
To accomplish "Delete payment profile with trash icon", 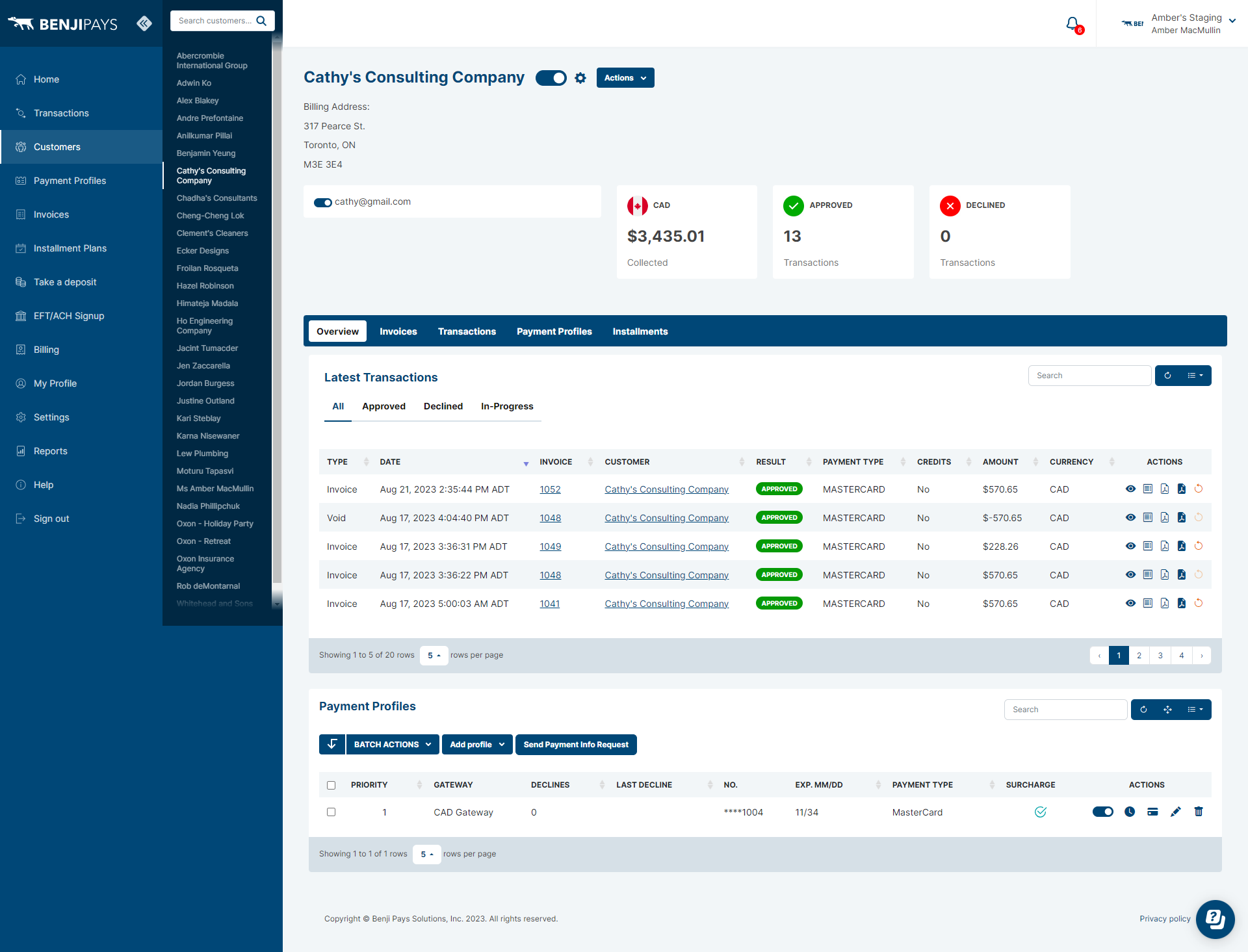I will click(x=1199, y=812).
